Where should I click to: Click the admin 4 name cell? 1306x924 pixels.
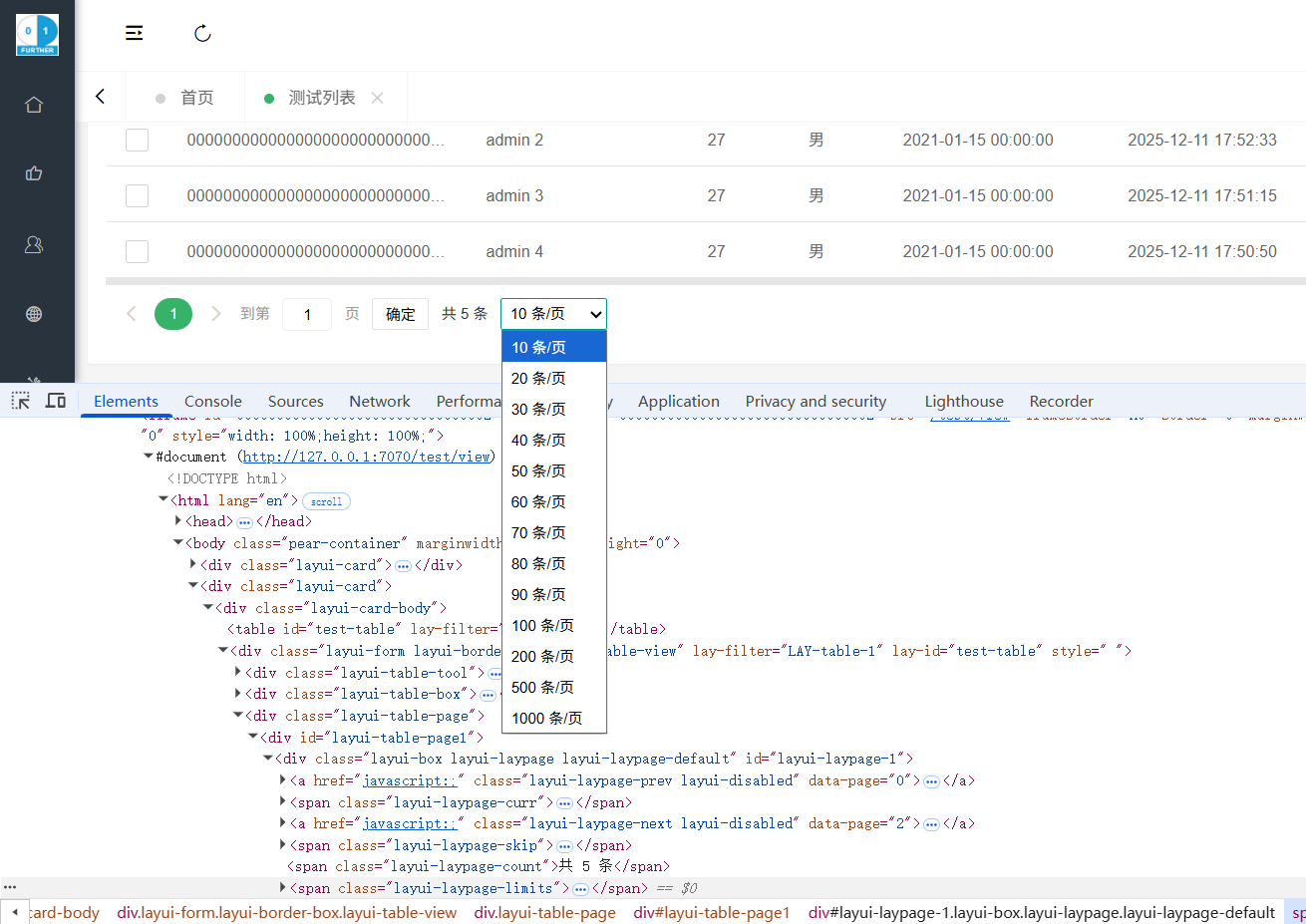pos(514,251)
